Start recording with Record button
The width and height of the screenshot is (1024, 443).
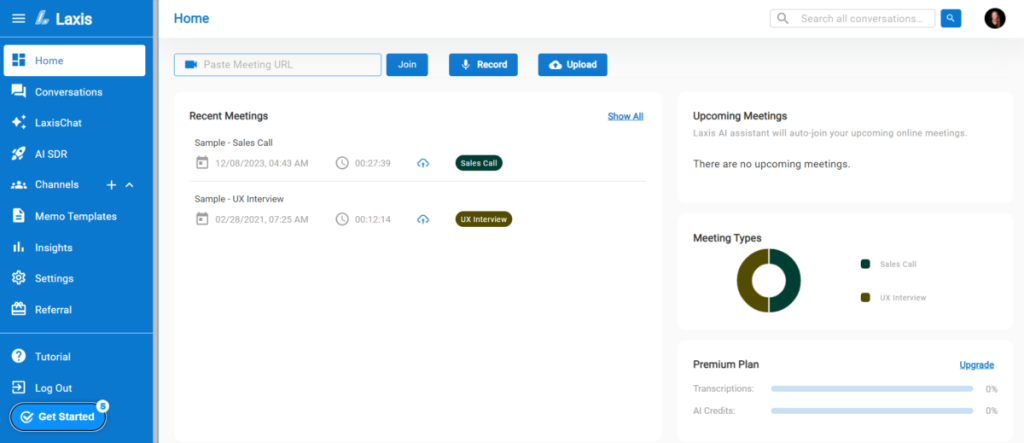click(483, 65)
